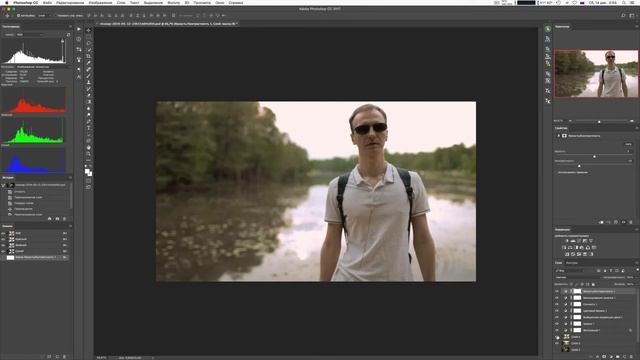The image size is (640, 360).
Task: Adjust the Яркость slider in Properties
Action: point(594,156)
